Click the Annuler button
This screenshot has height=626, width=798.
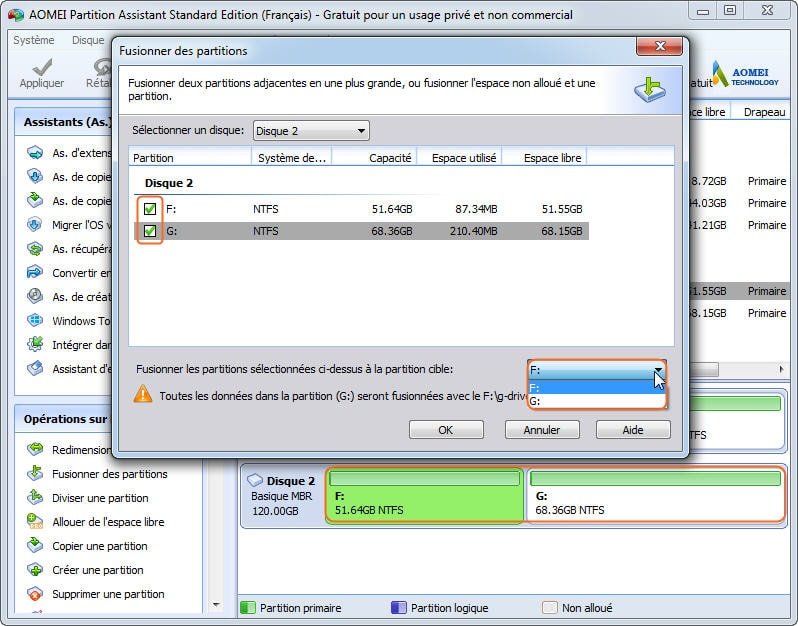click(542, 430)
